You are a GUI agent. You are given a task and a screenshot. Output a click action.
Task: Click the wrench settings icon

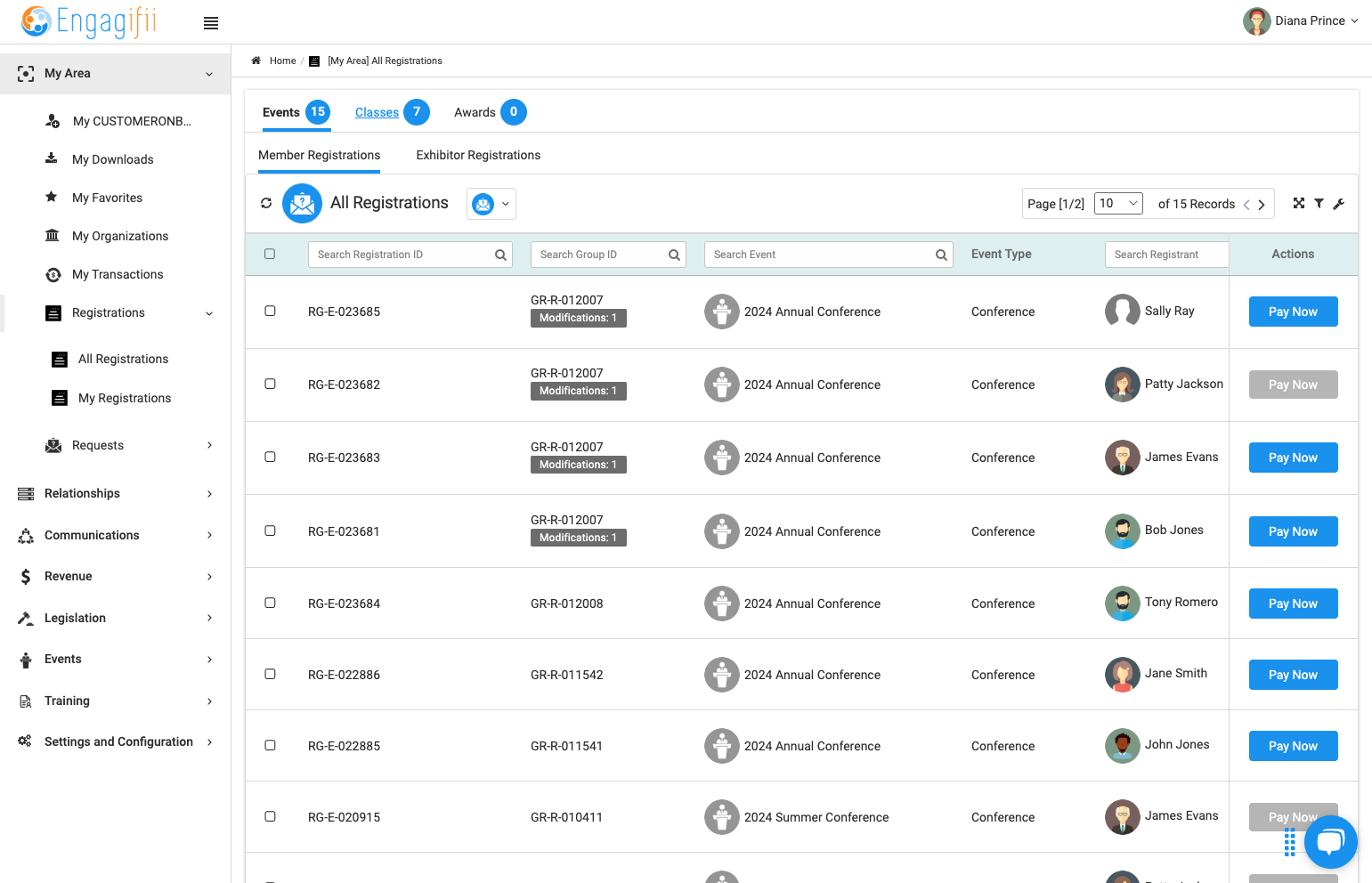click(1338, 204)
